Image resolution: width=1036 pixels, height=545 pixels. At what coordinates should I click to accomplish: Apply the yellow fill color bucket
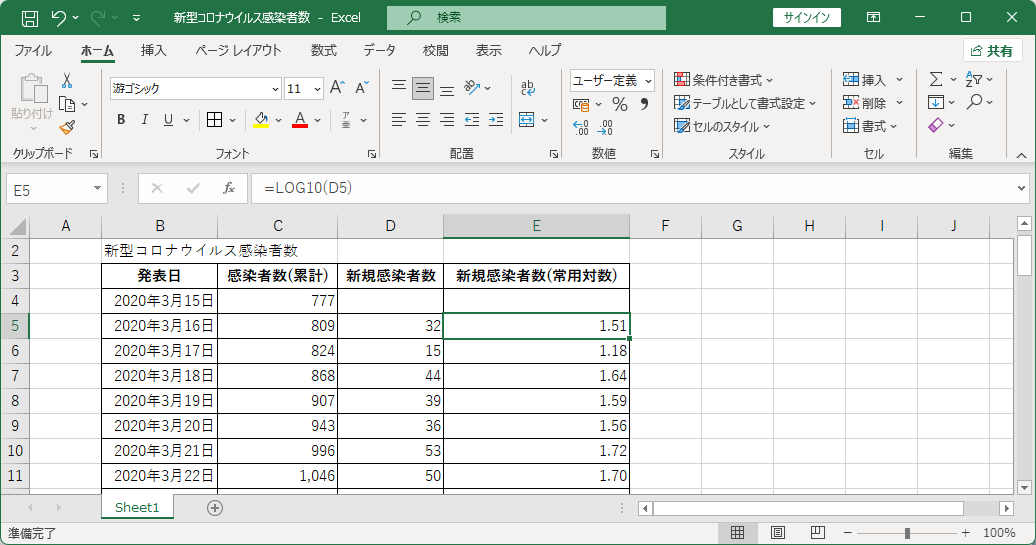point(261,120)
